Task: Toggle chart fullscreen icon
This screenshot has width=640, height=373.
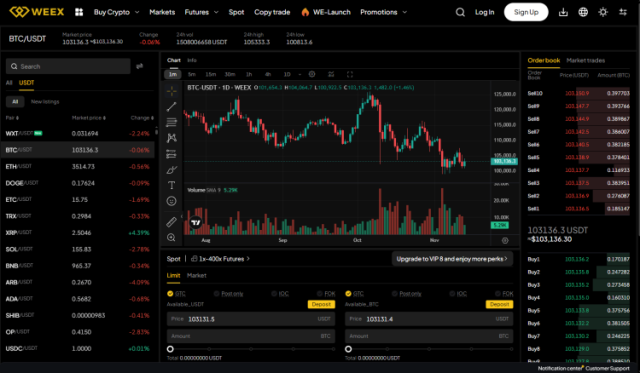Action: [x=350, y=74]
